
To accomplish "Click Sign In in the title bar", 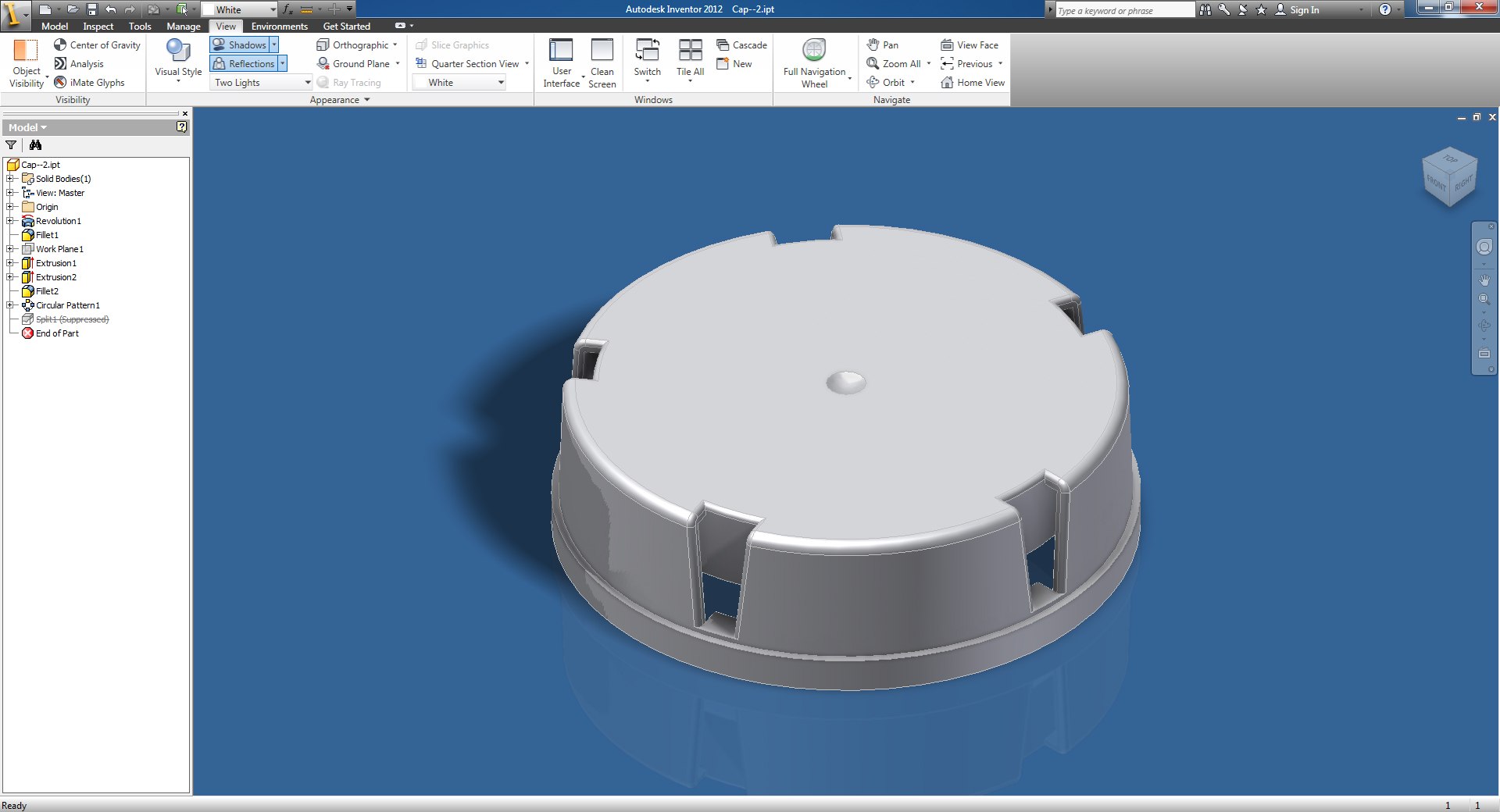I will tap(1297, 9).
